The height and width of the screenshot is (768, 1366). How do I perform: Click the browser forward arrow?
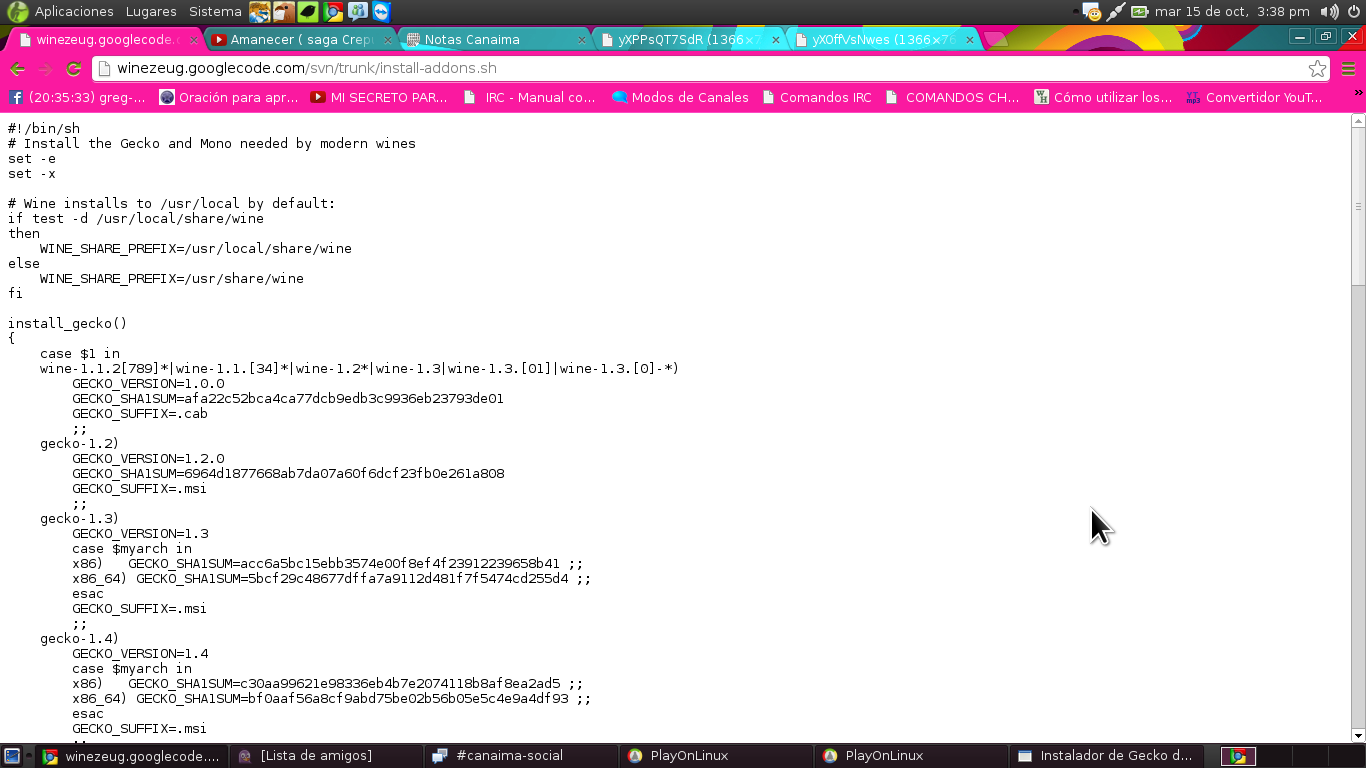[45, 69]
